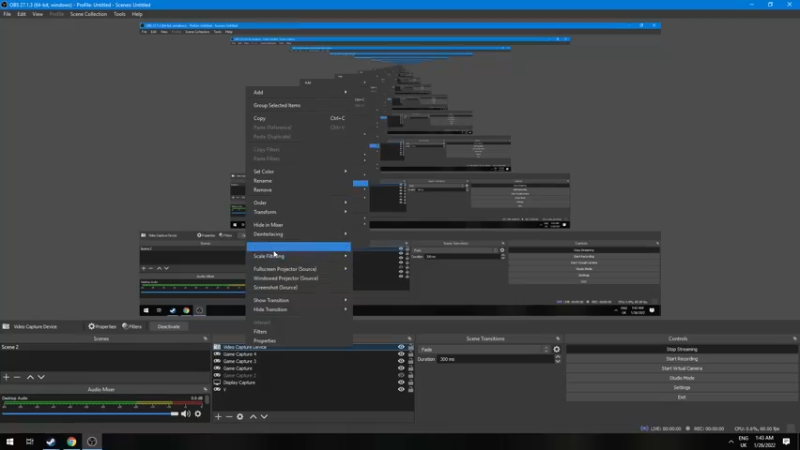800x450 pixels.
Task: Toggle visibility of Game Capture 3
Action: point(401,361)
